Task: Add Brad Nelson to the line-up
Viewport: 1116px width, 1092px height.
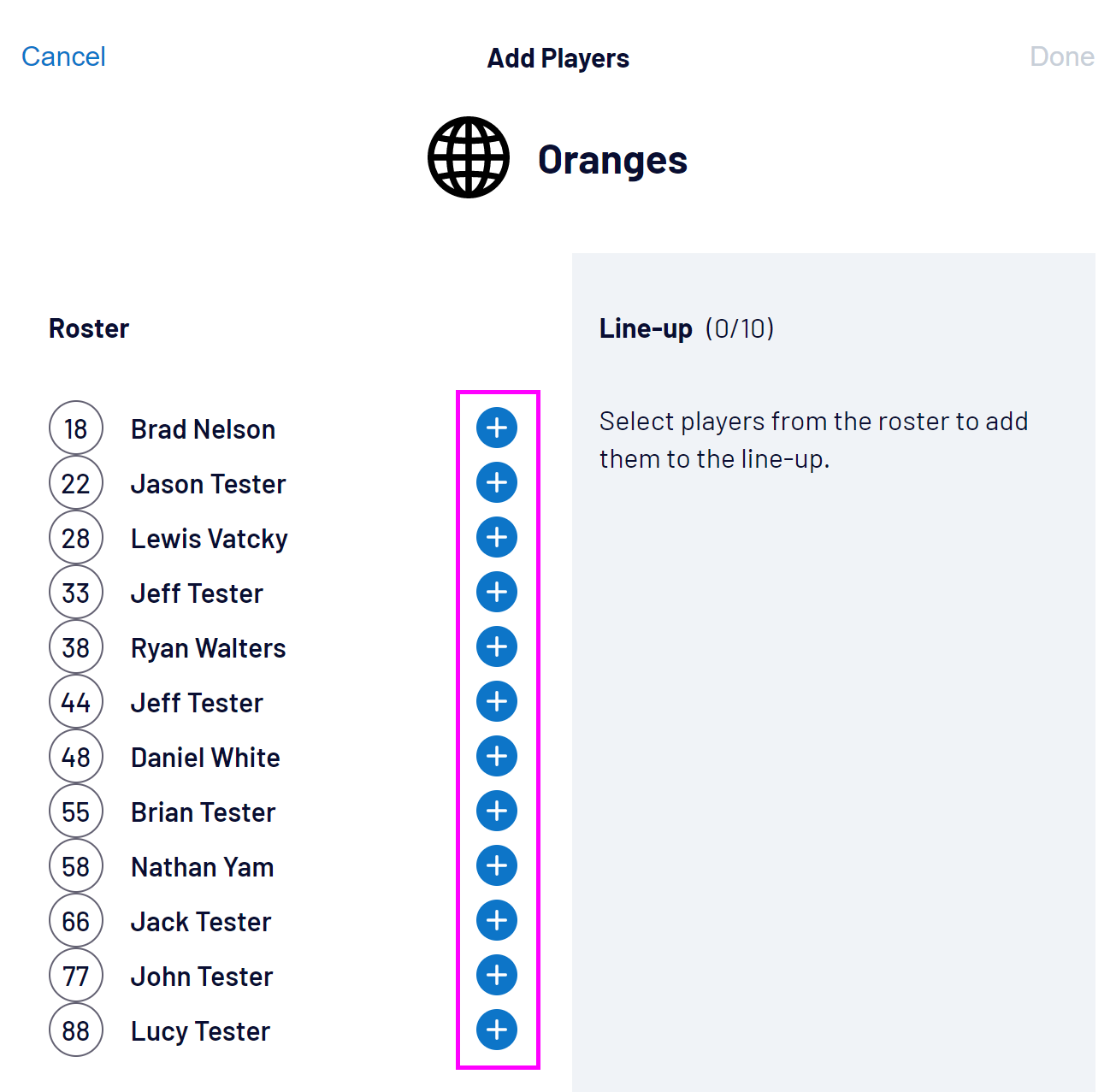Action: click(x=497, y=428)
